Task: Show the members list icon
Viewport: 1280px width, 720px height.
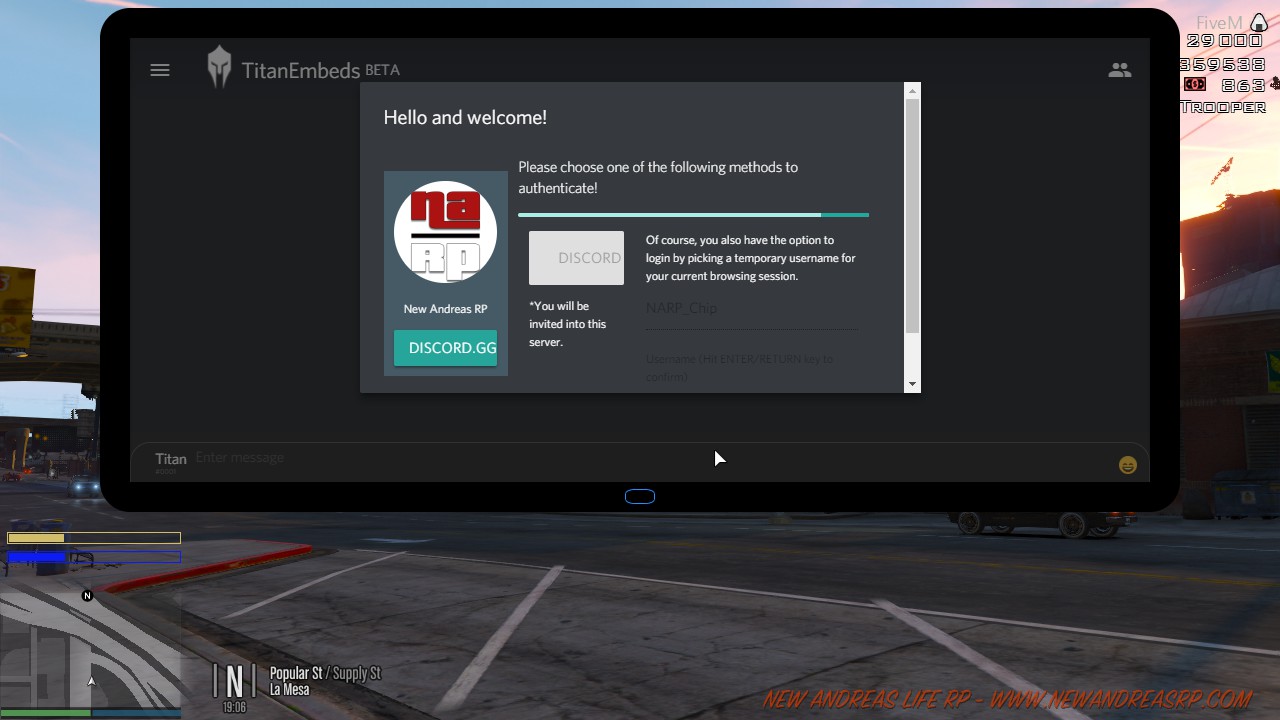Action: (x=1120, y=70)
